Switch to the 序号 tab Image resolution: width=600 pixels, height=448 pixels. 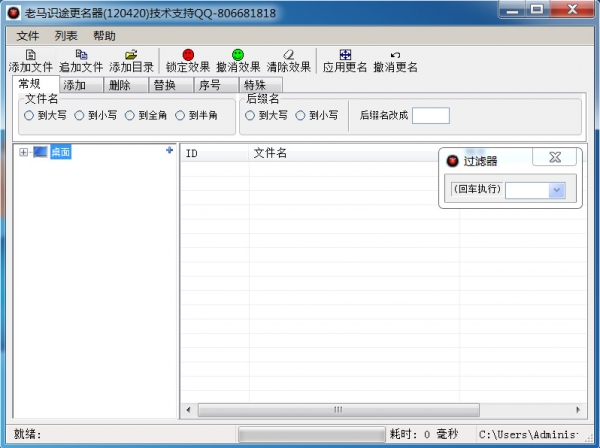coord(216,85)
